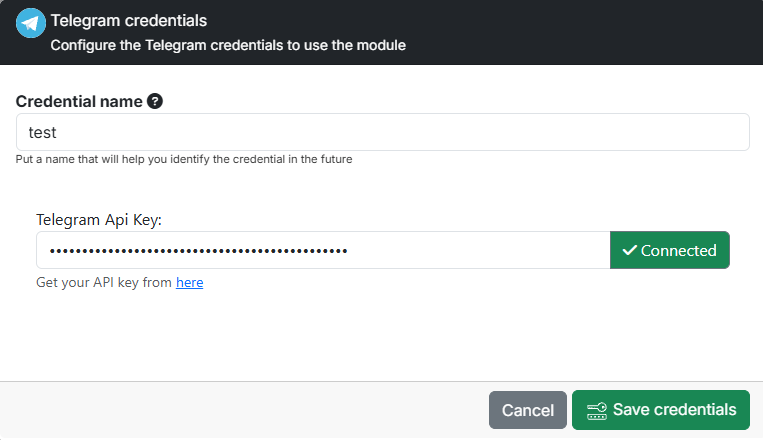The image size is (763, 440).
Task: Click the 'Save credentials' button text
Action: point(674,410)
